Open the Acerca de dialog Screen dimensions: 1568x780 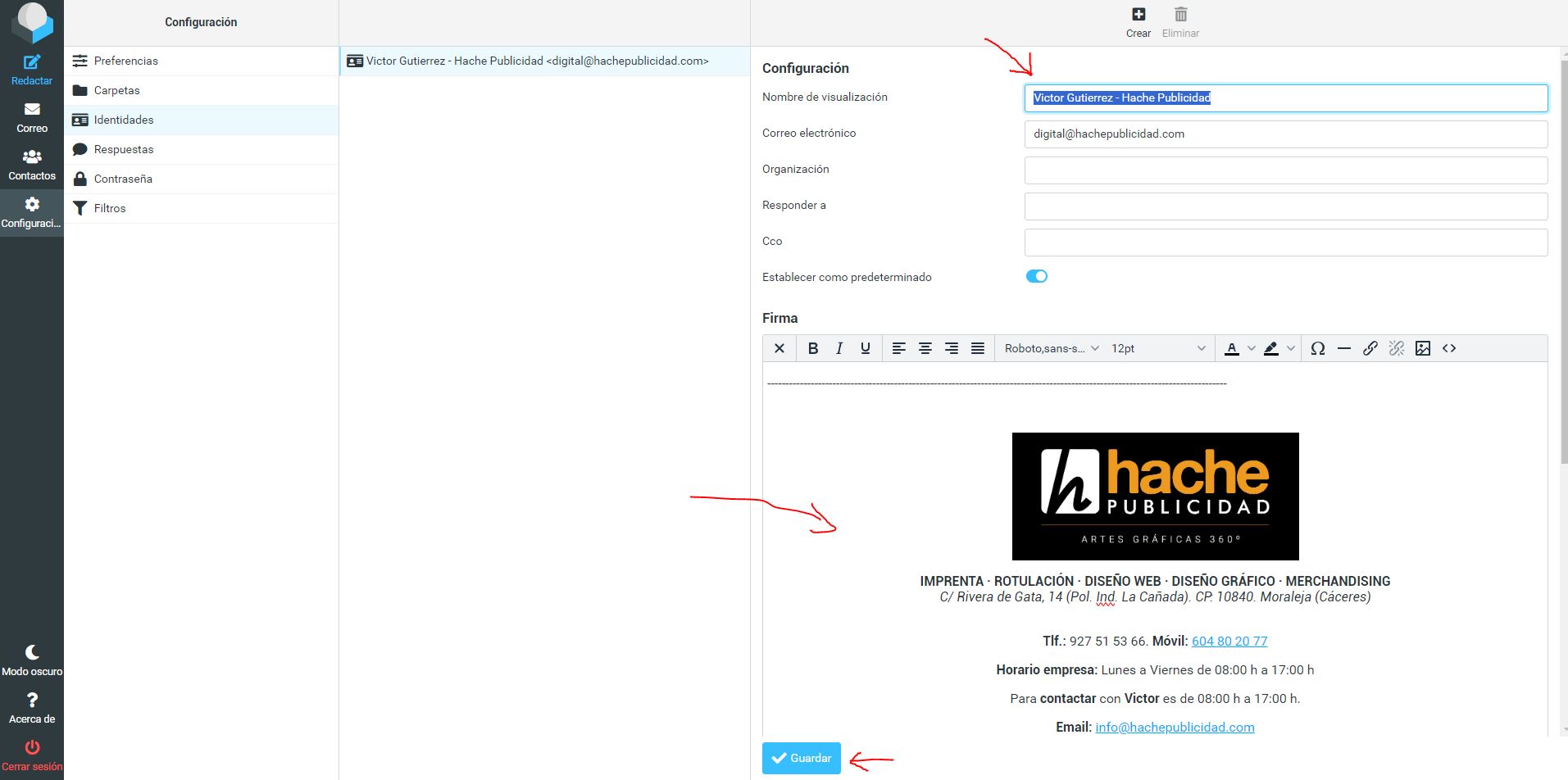32,708
